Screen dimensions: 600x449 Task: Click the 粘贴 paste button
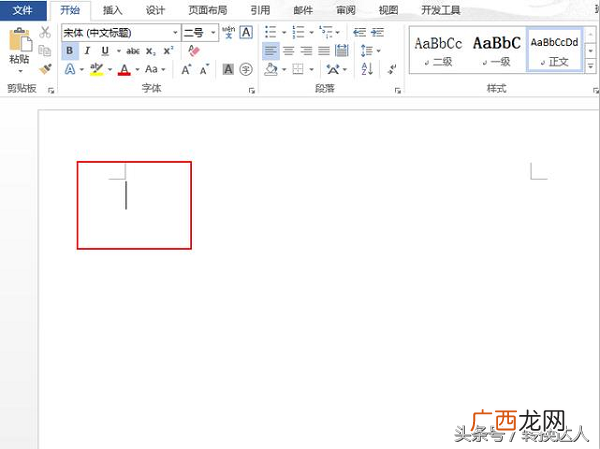19,50
